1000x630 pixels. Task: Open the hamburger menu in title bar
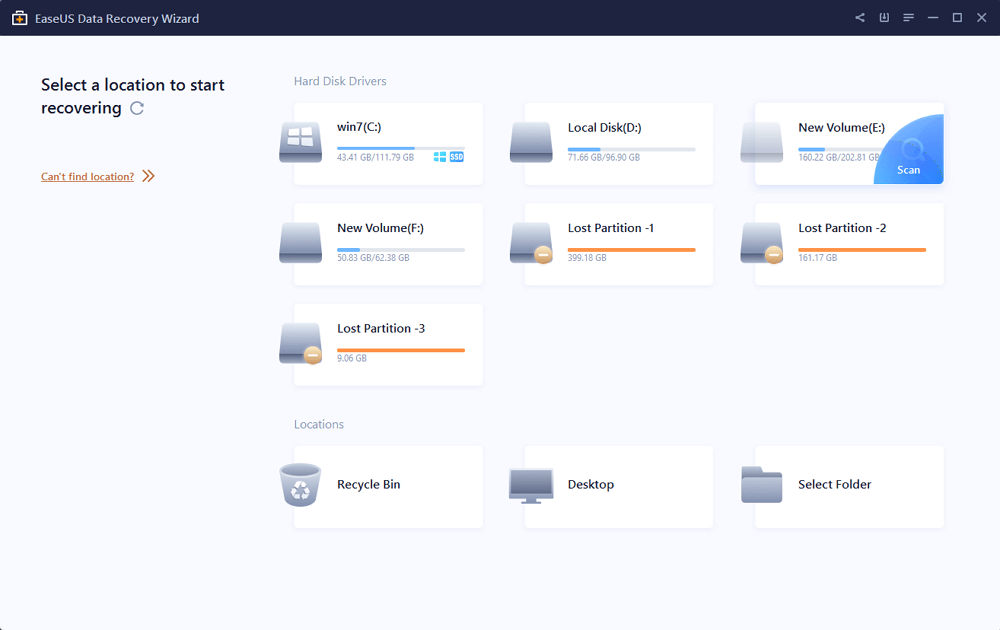coord(908,18)
